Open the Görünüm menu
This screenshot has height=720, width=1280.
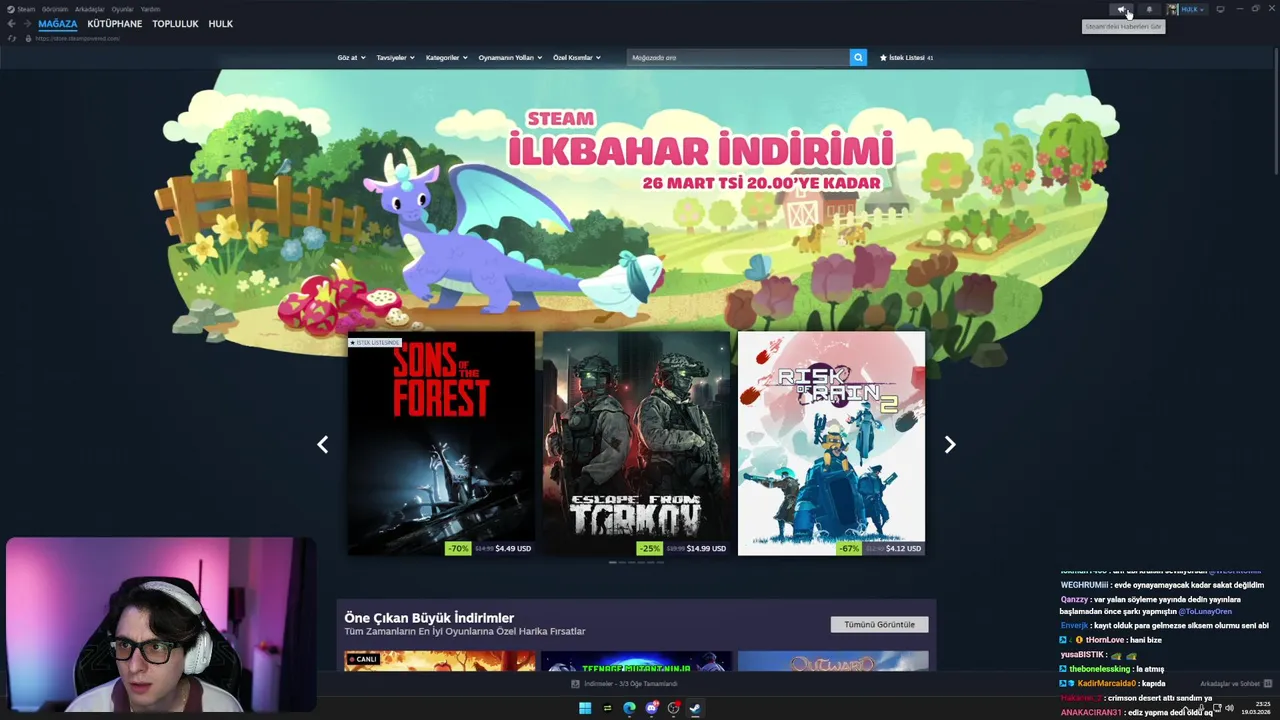coord(55,9)
